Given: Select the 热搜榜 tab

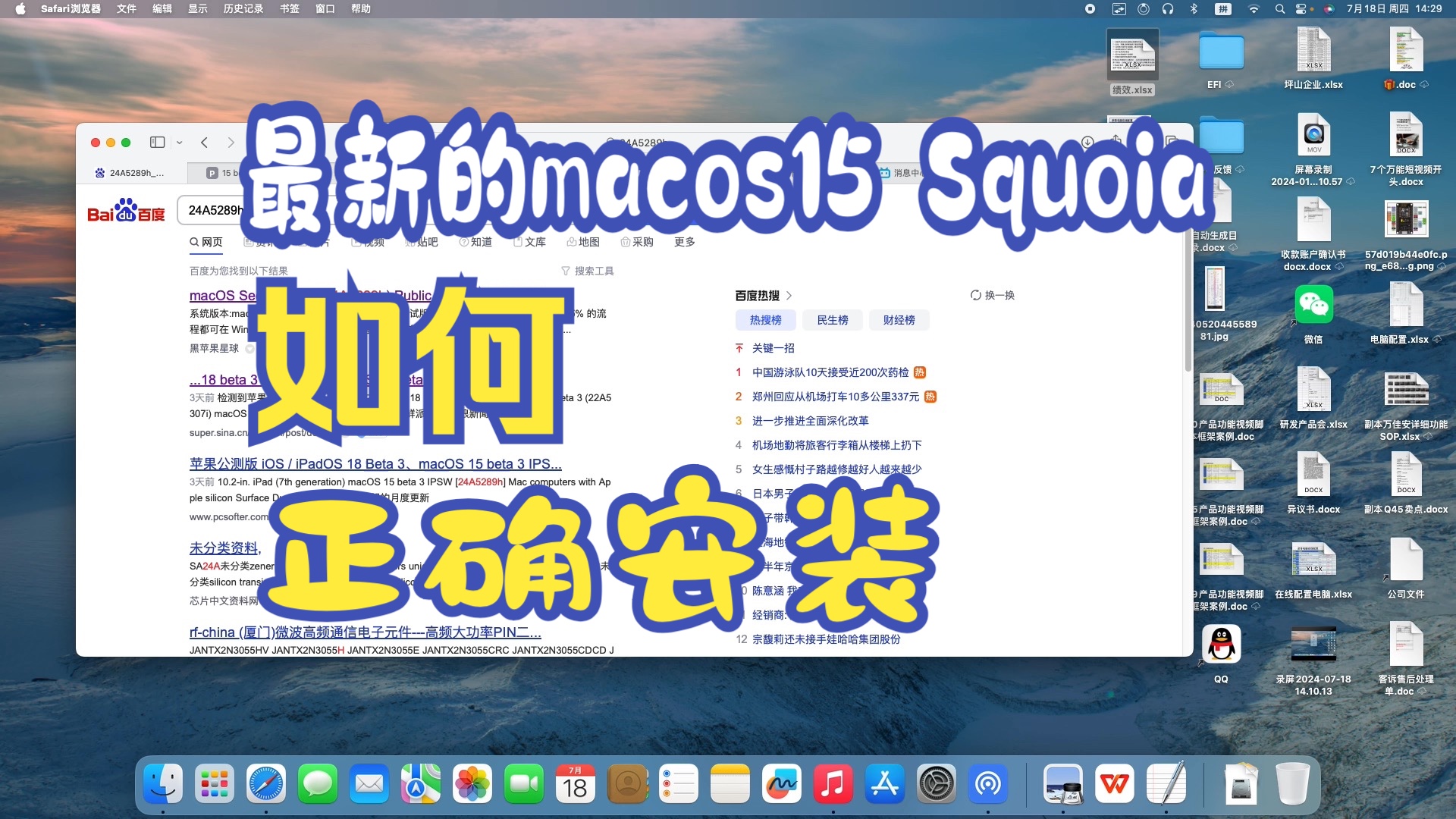Looking at the screenshot, I should (x=765, y=320).
